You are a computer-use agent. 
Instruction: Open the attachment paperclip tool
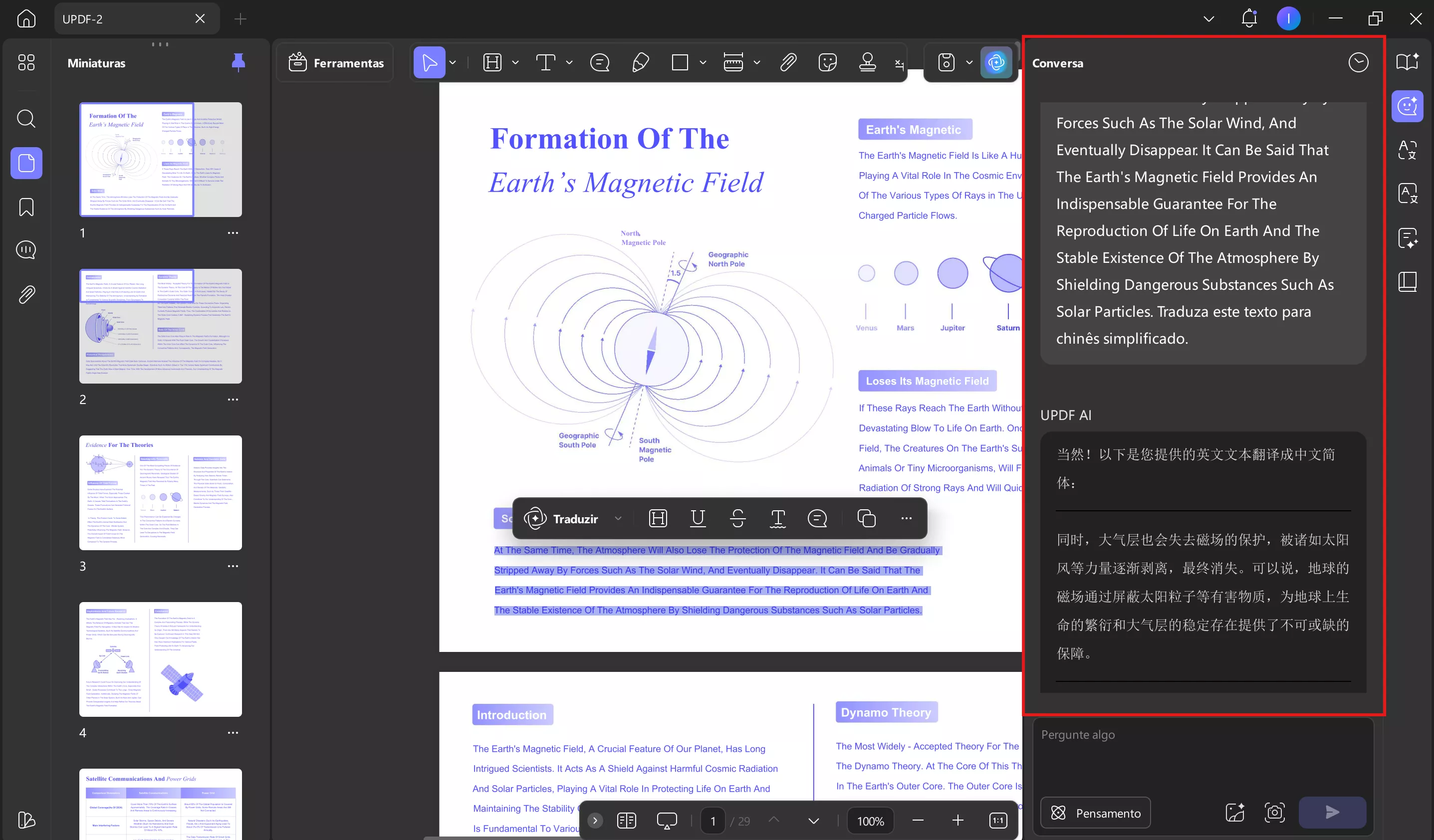(x=787, y=62)
